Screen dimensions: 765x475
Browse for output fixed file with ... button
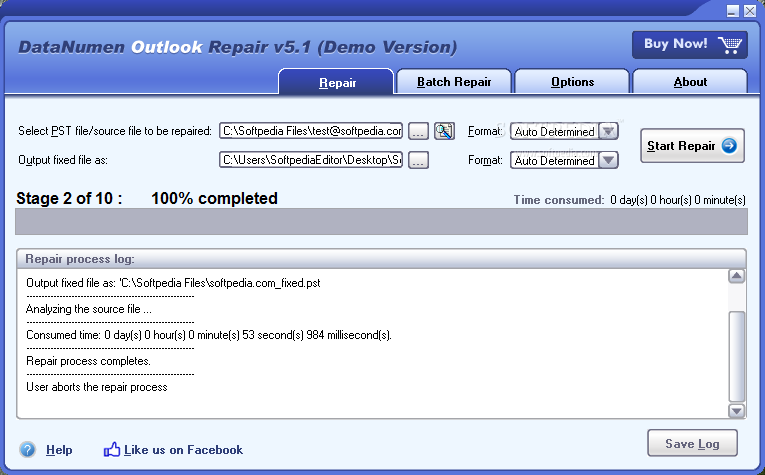[418, 160]
